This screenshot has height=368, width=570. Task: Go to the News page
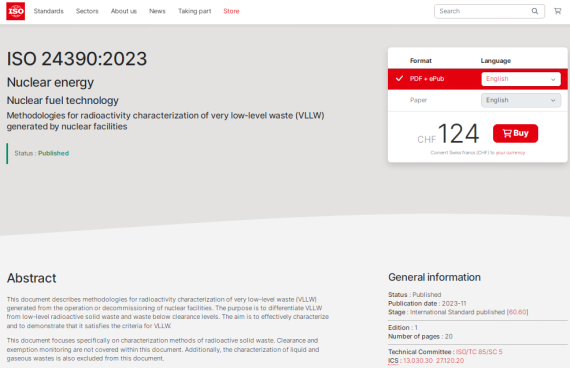coord(157,11)
